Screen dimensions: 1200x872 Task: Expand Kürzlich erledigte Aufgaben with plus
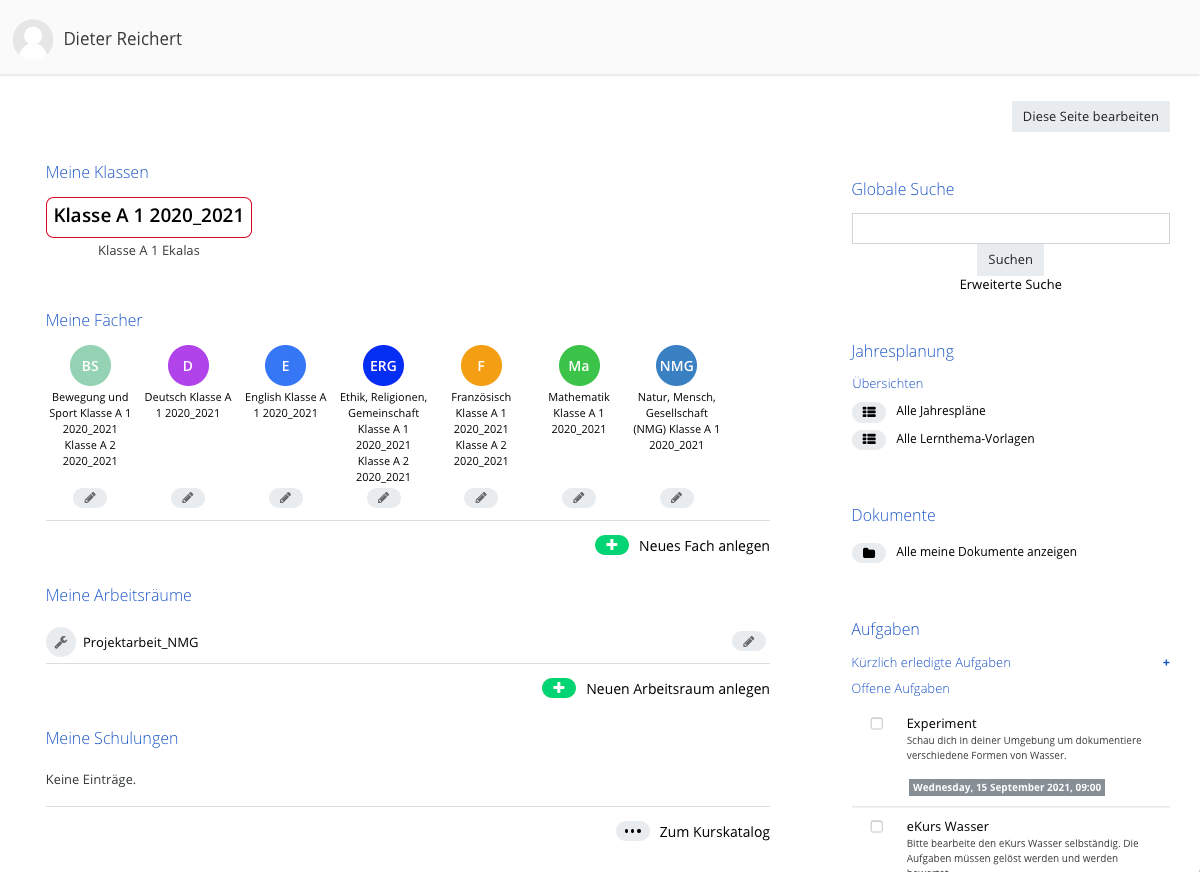1166,662
